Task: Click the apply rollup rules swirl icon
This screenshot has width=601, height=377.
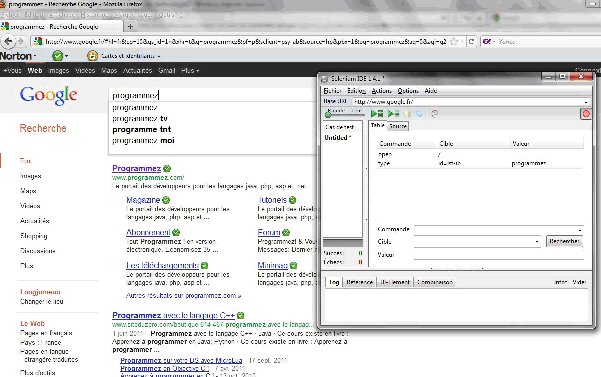Action: 434,114
